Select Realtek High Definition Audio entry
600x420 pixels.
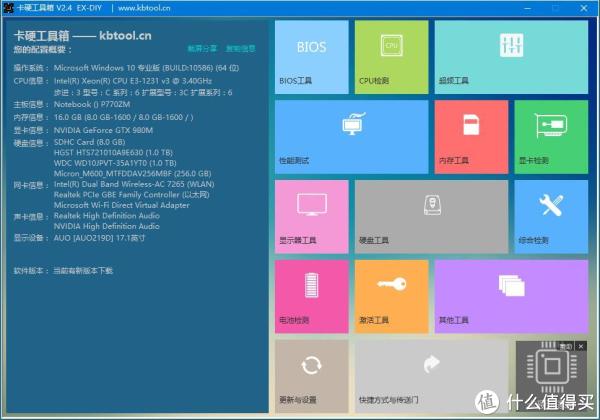coord(107,216)
